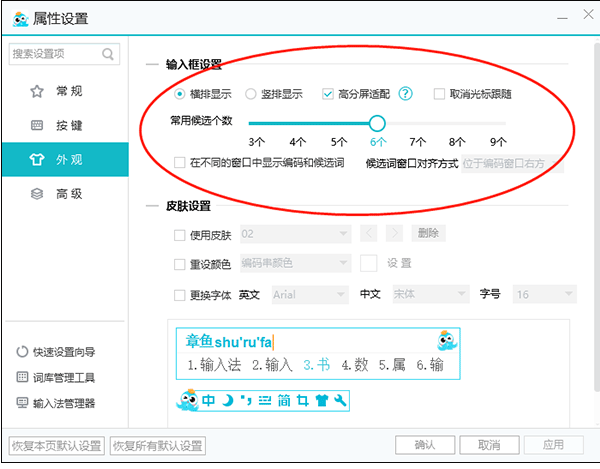Image resolution: width=600 pixels, height=469 pixels.
Task: Click the next skin arrow button
Action: [x=394, y=233]
